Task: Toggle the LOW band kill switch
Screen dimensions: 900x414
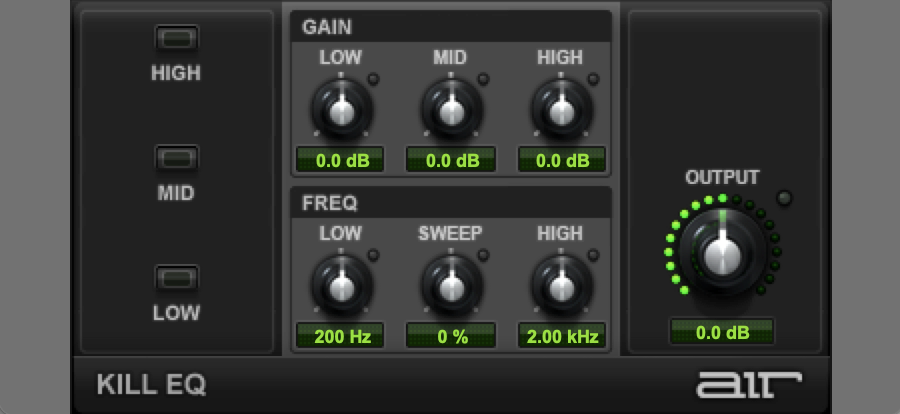Action: coord(176,278)
